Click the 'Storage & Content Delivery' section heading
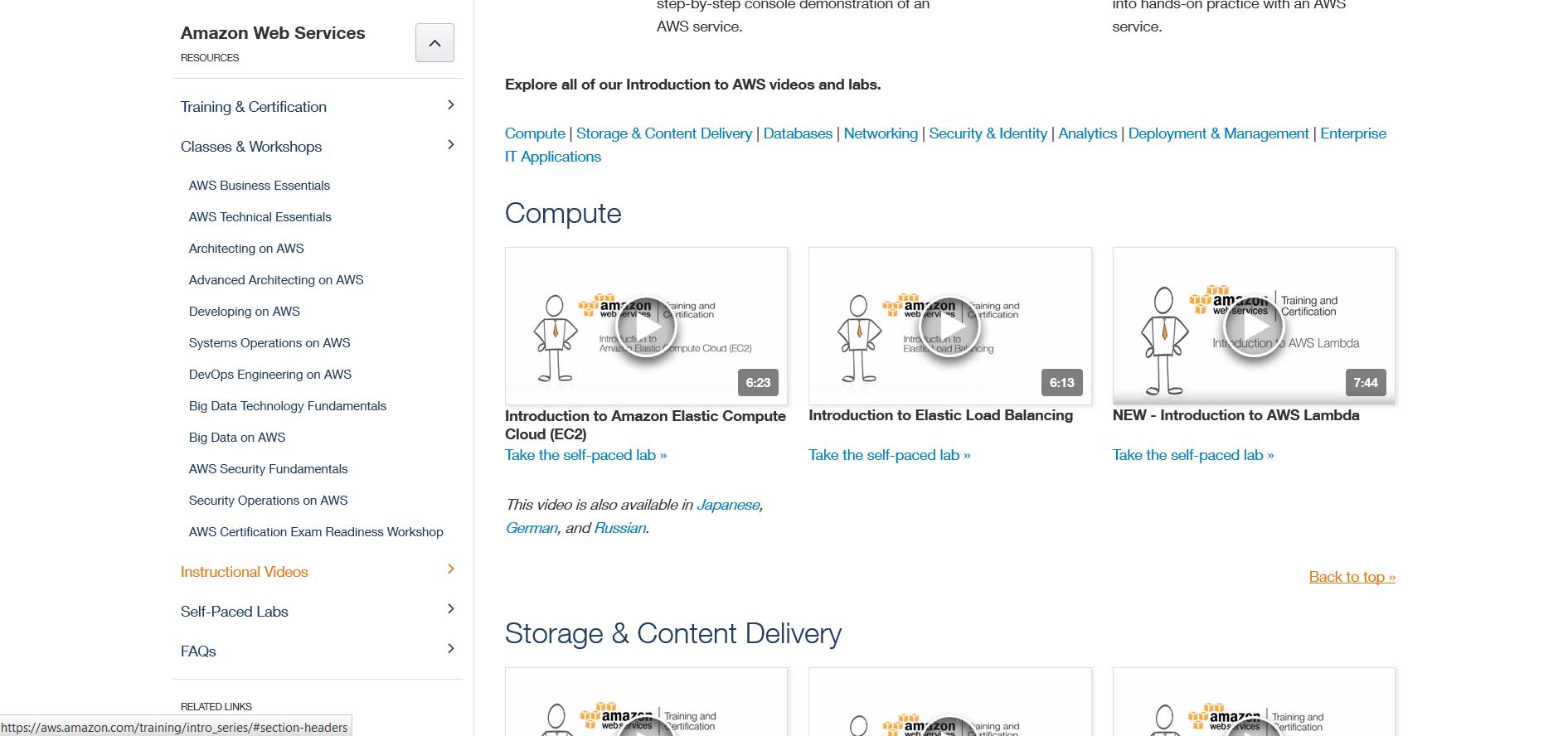The image size is (1568, 736). 673,633
